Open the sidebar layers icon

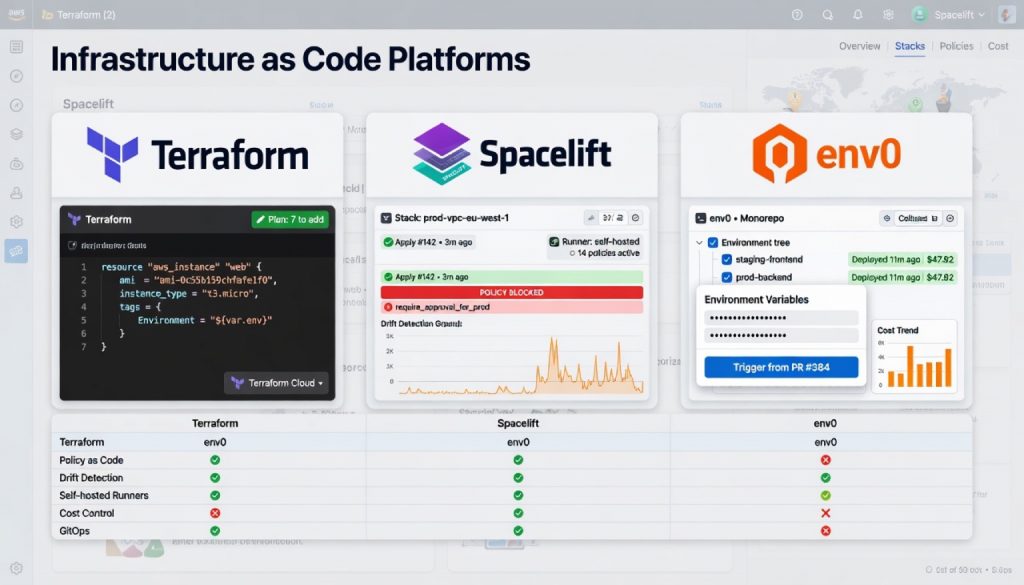pyautogui.click(x=16, y=134)
